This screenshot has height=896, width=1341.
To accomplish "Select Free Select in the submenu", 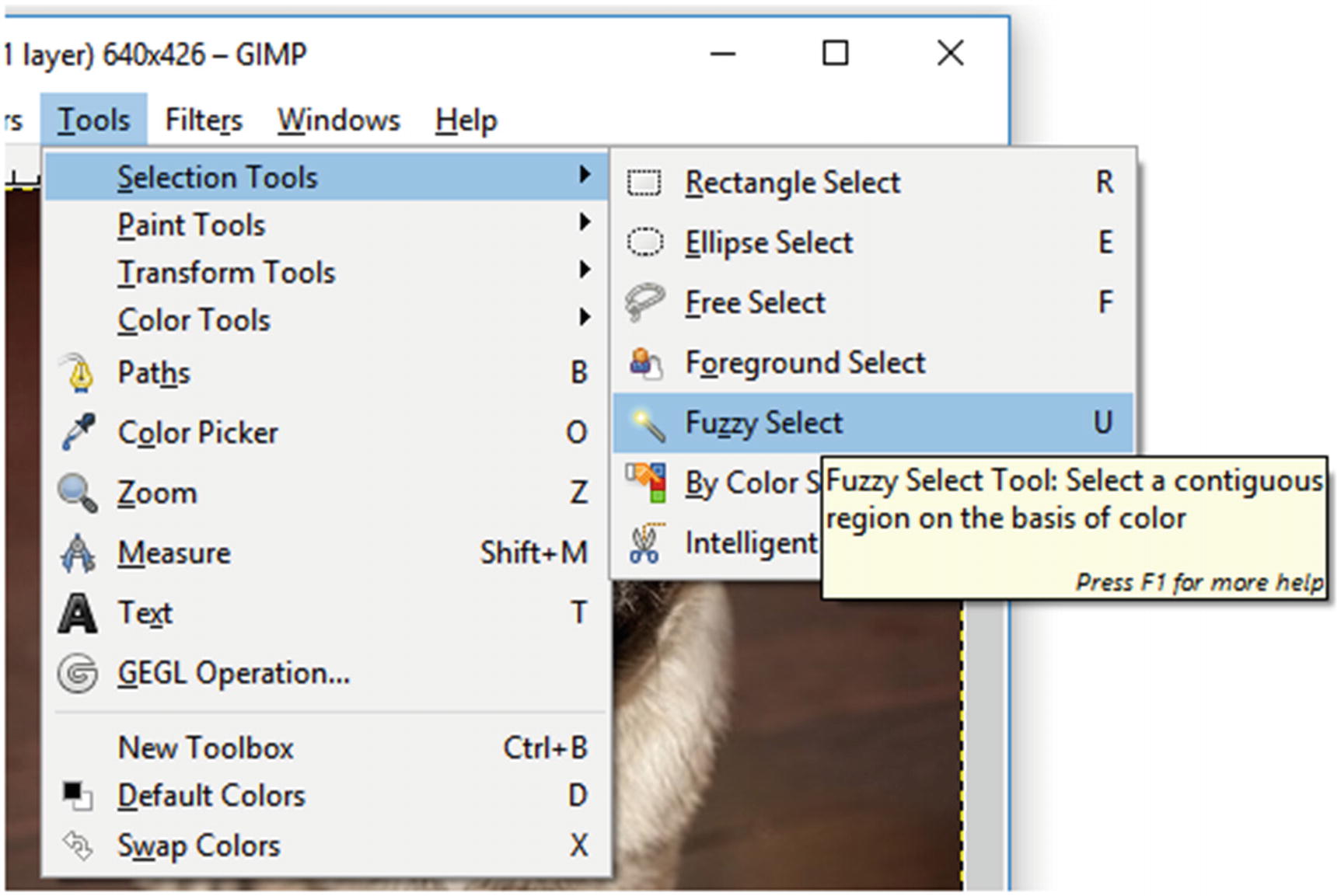I will click(x=873, y=302).
